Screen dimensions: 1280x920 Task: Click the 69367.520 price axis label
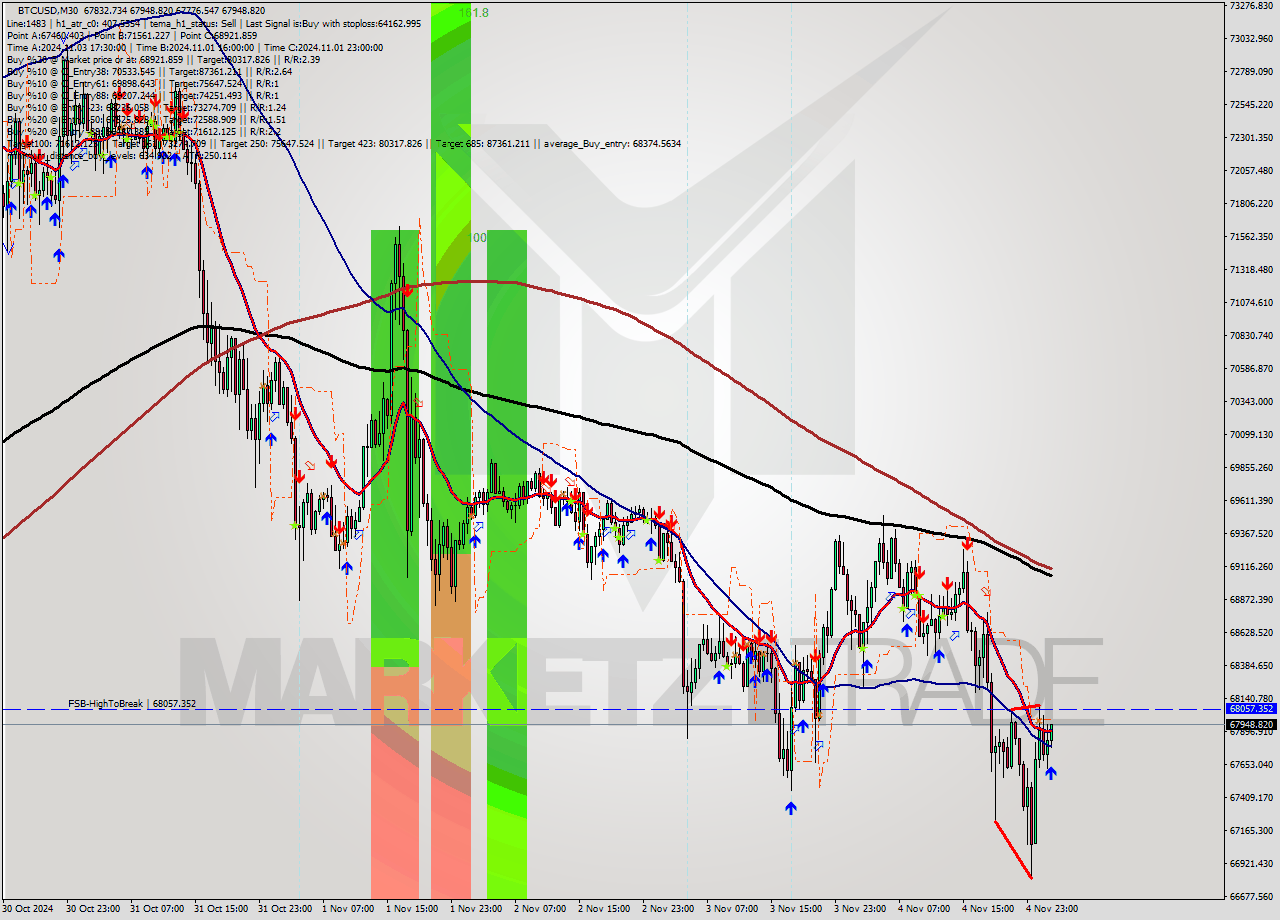coord(1252,534)
